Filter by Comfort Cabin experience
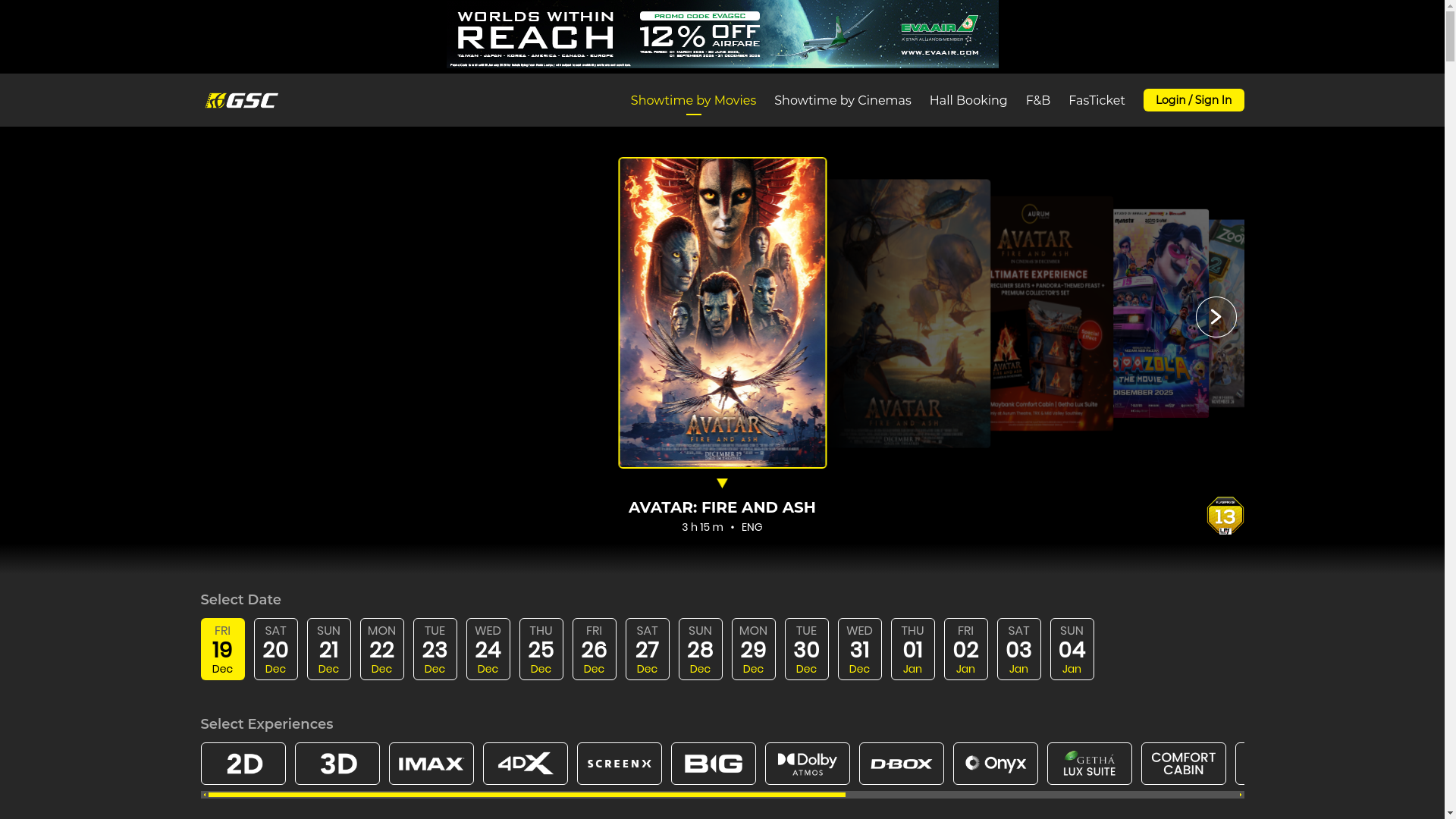Image resolution: width=1456 pixels, height=819 pixels. click(x=1184, y=764)
